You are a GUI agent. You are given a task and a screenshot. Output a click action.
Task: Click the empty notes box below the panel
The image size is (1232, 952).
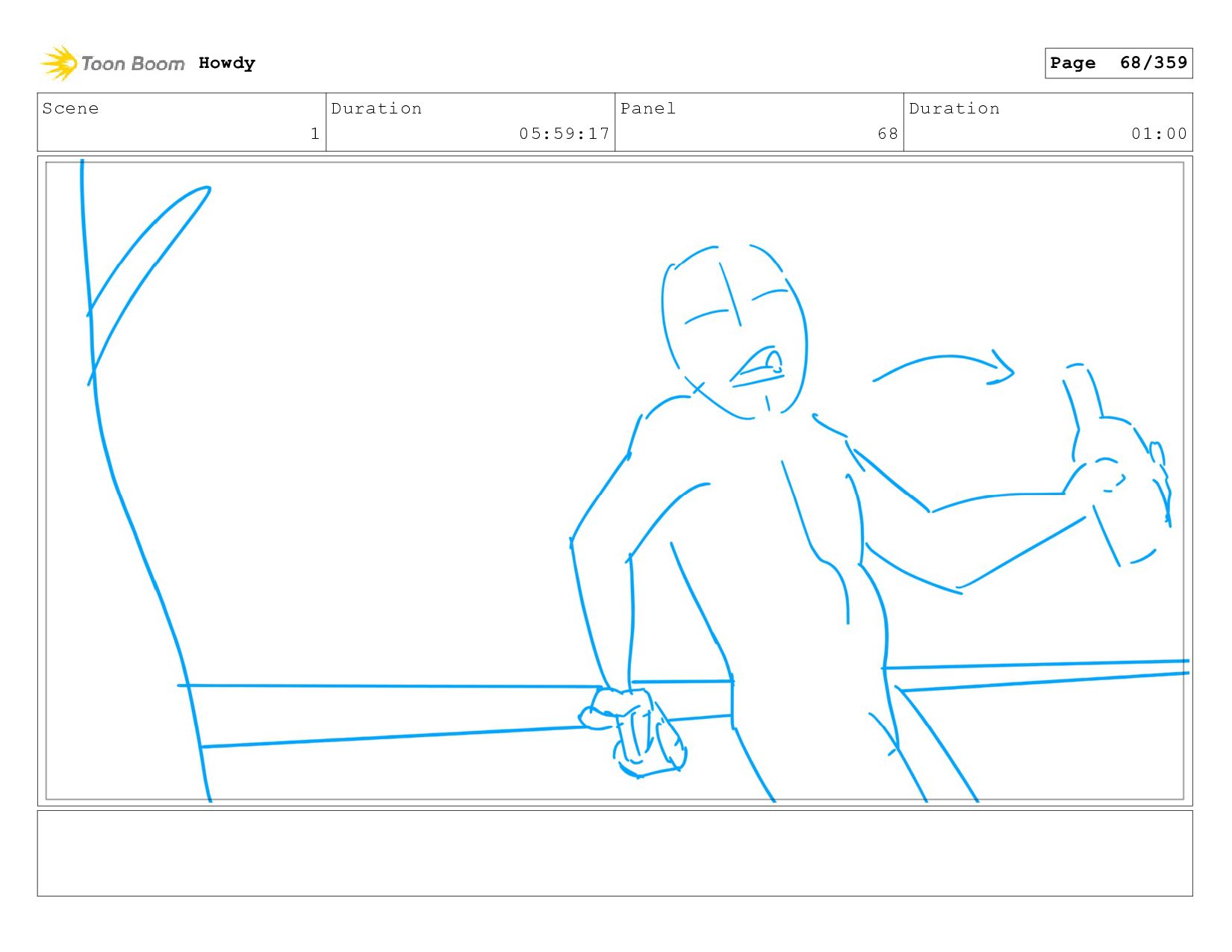[615, 853]
